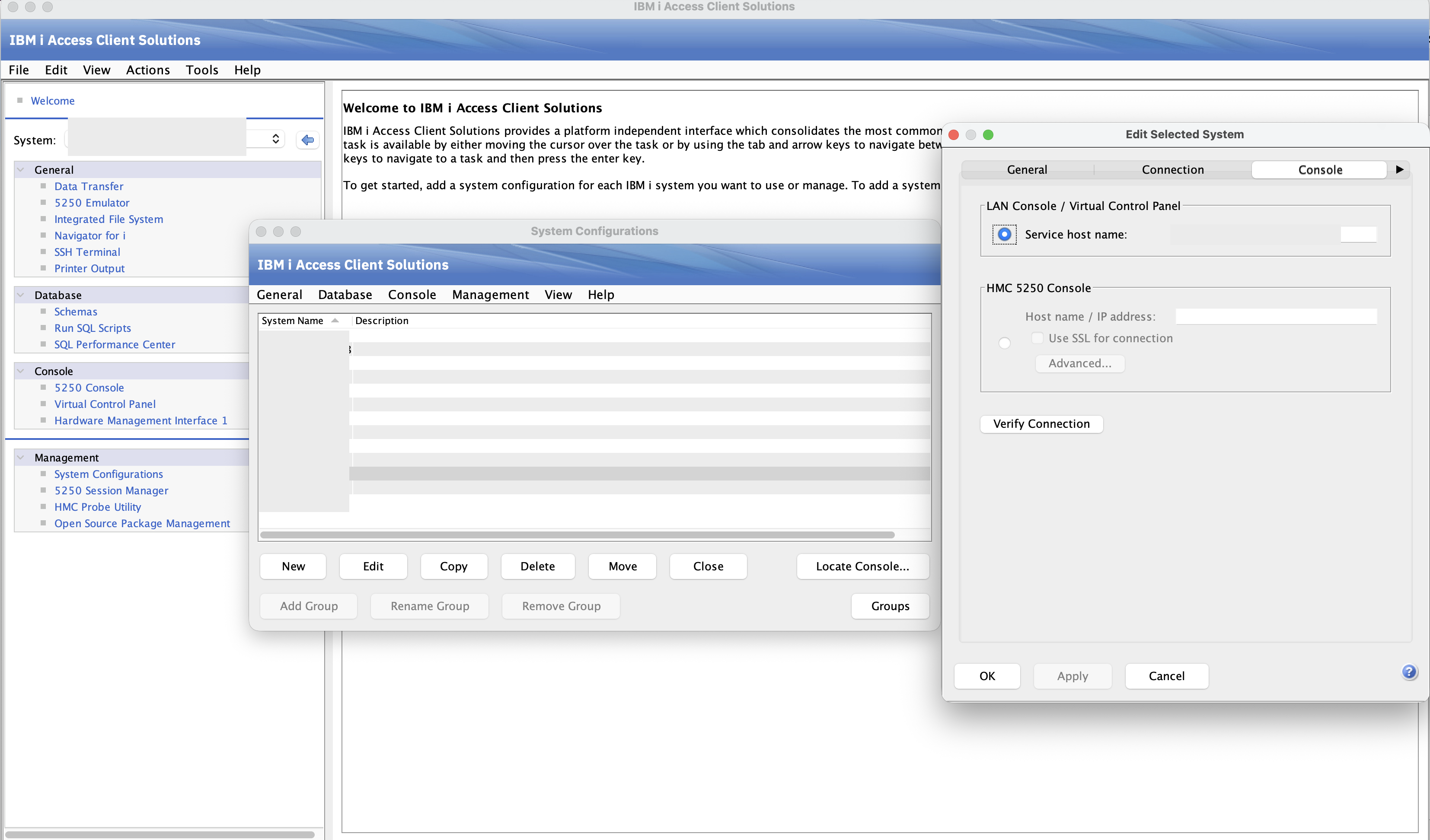This screenshot has height=840, width=1430.
Task: Click the Groups button
Action: coord(891,606)
